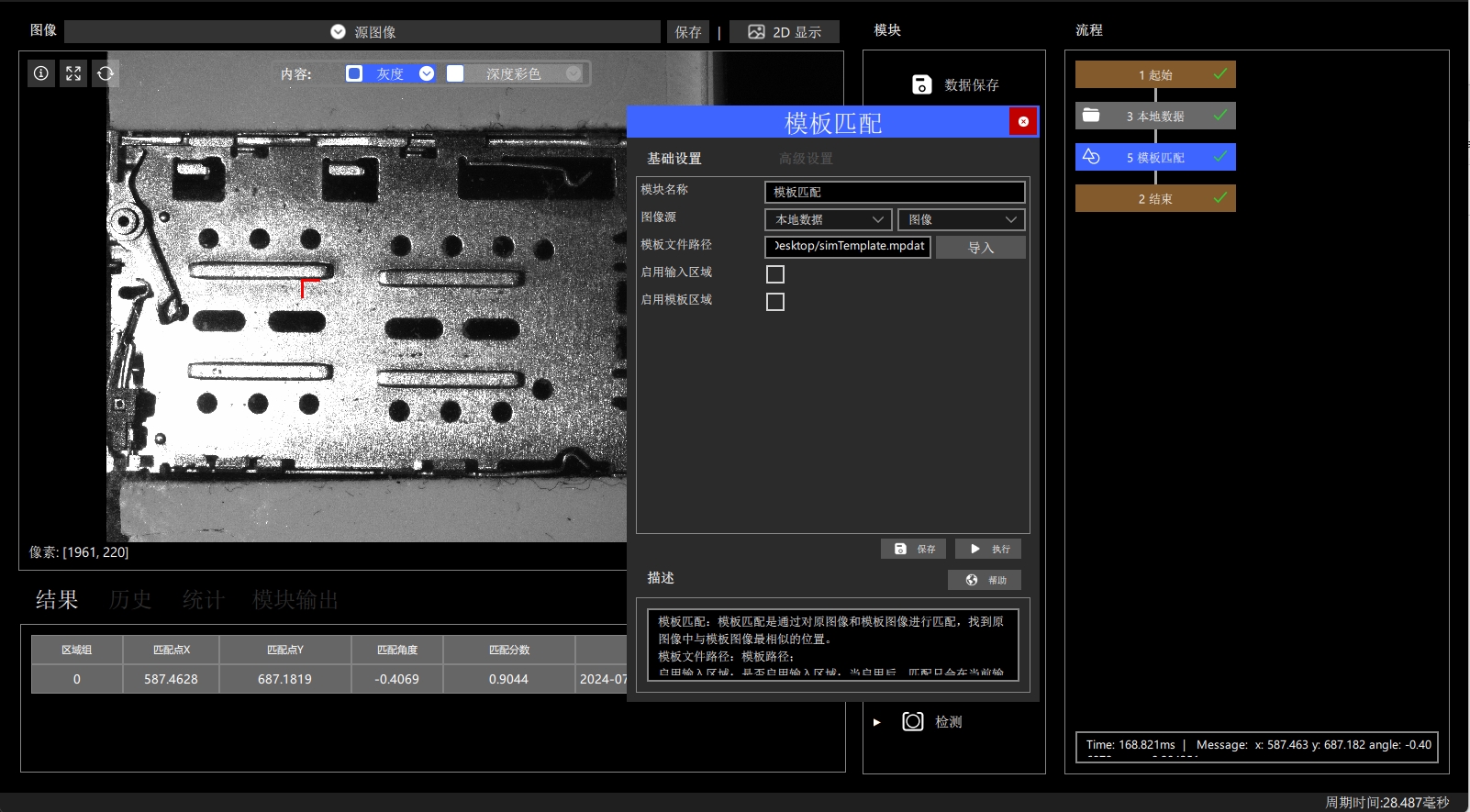The height and width of the screenshot is (812, 1470).
Task: Click the folder icon on 本地数据 node
Action: point(1091,116)
